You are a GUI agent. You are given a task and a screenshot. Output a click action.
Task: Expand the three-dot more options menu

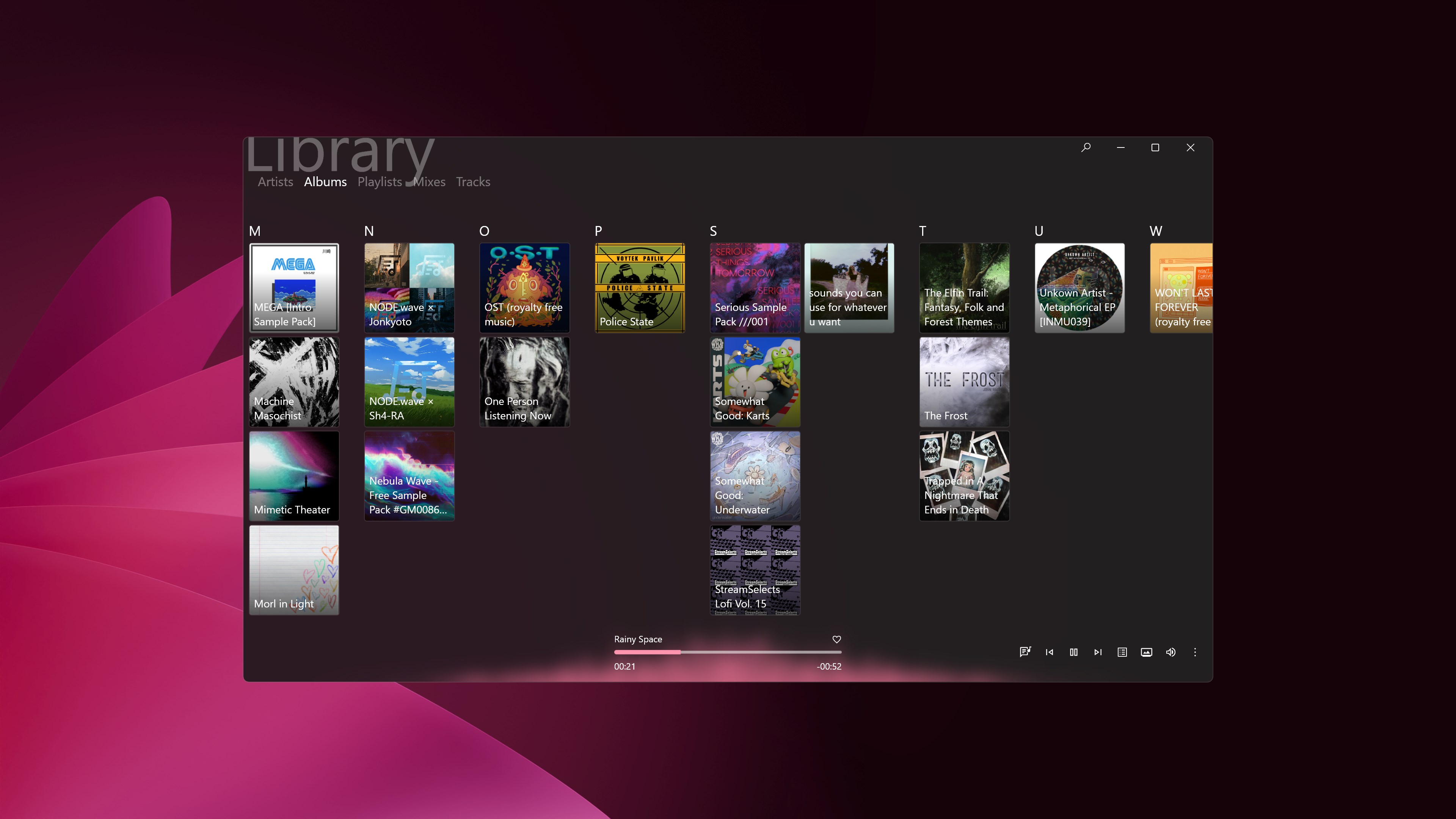click(x=1195, y=652)
